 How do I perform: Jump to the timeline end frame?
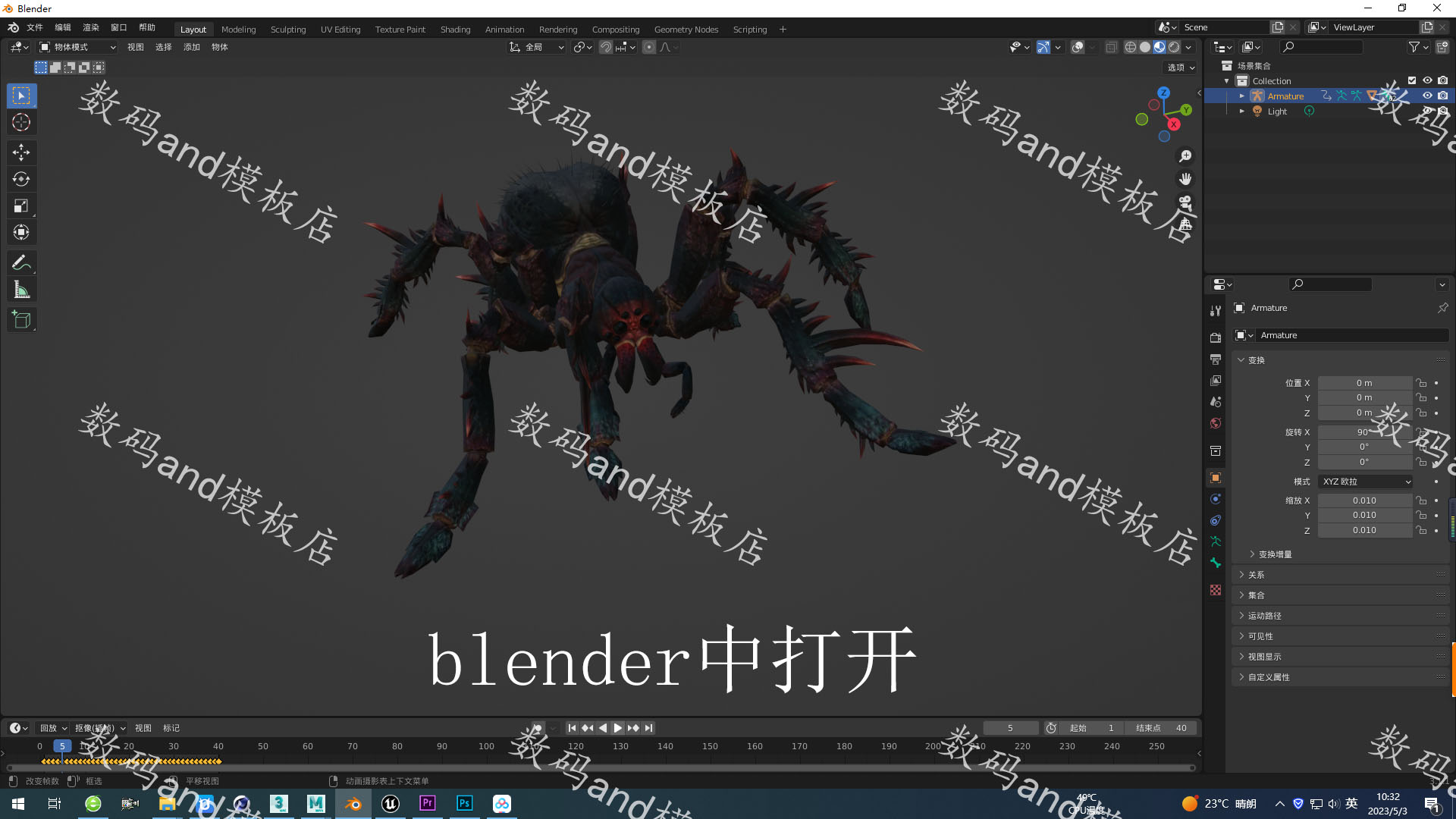point(648,728)
